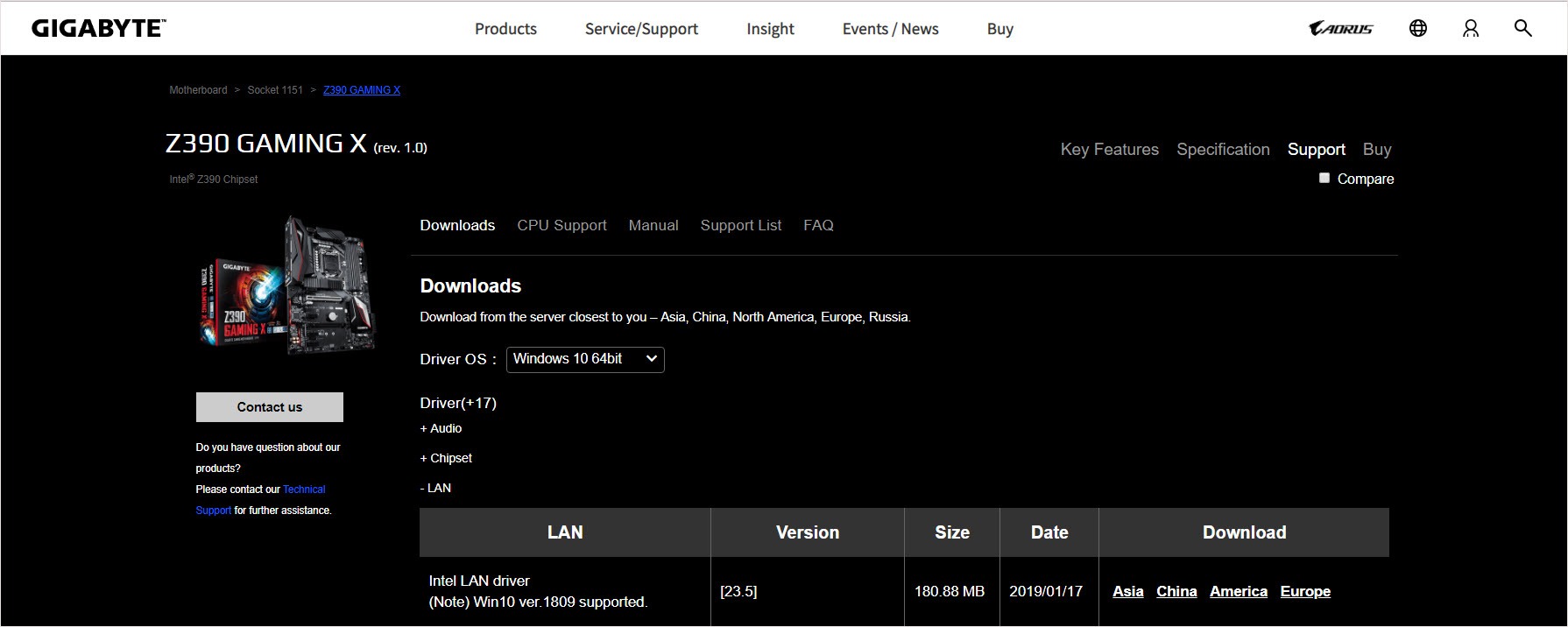This screenshot has height=627, width=1568.
Task: Click the GIGABYTE logo
Action: coord(98,29)
